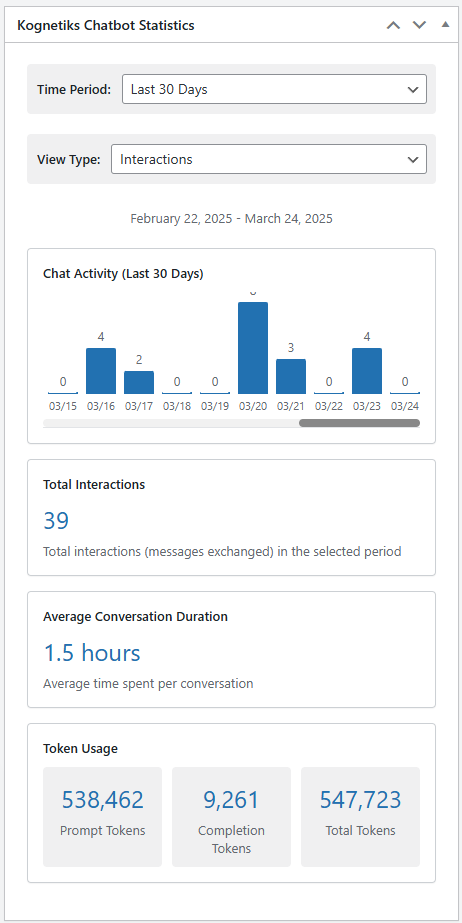This screenshot has width=462, height=923.
Task: Click the empty chart scrollbar track
Action: (x=171, y=423)
